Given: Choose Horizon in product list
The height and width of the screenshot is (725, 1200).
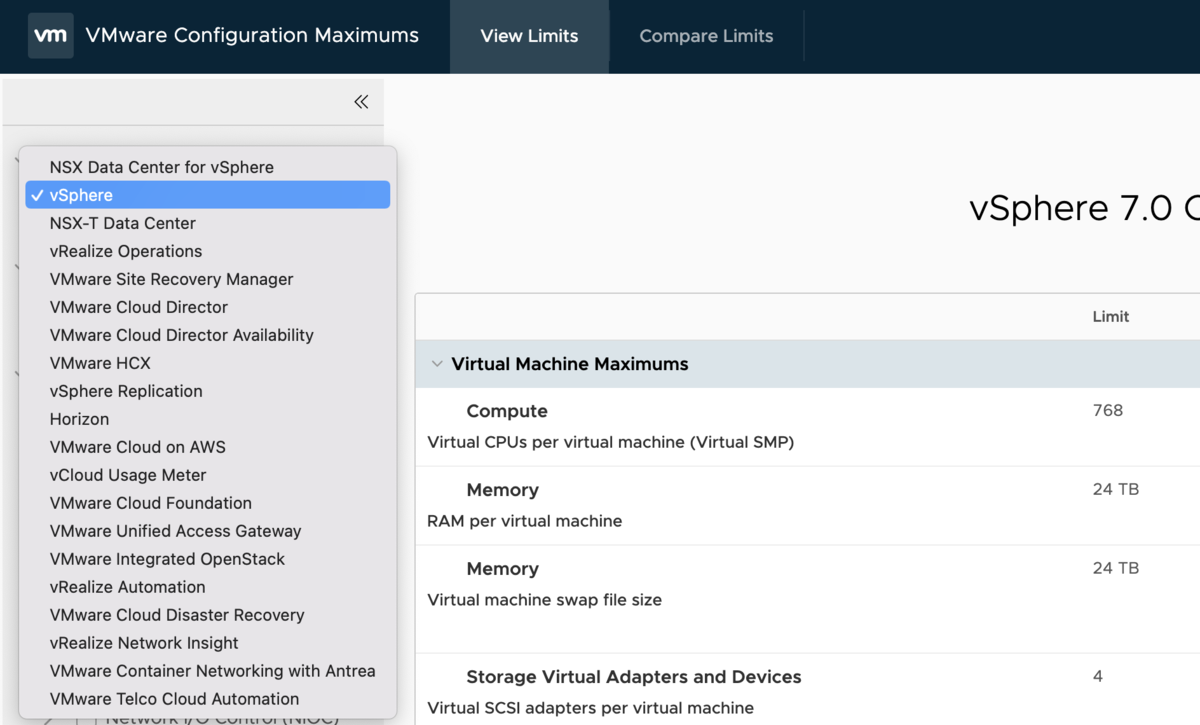Looking at the screenshot, I should coord(208,419).
